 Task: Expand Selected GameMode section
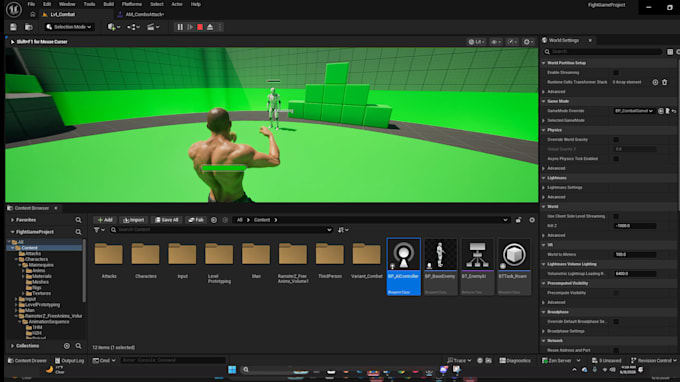pyautogui.click(x=544, y=121)
